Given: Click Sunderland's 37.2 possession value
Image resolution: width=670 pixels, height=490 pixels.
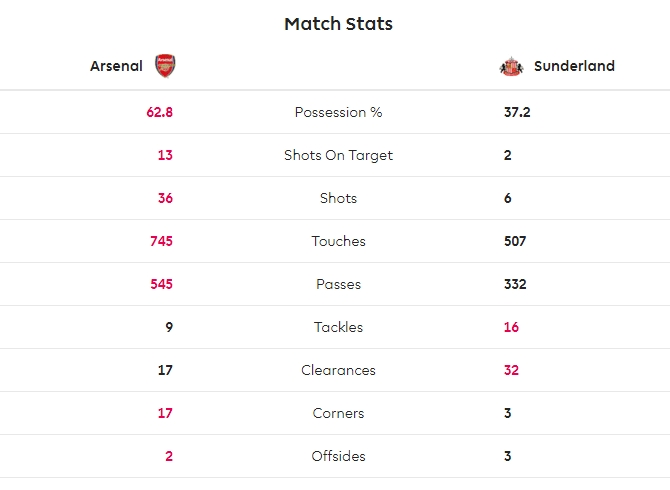Looking at the screenshot, I should [517, 112].
